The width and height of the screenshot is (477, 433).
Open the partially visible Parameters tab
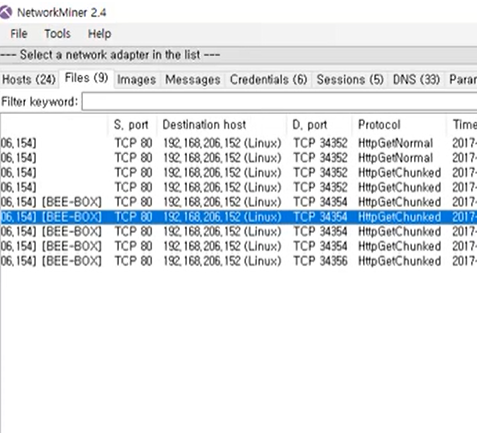(462, 80)
